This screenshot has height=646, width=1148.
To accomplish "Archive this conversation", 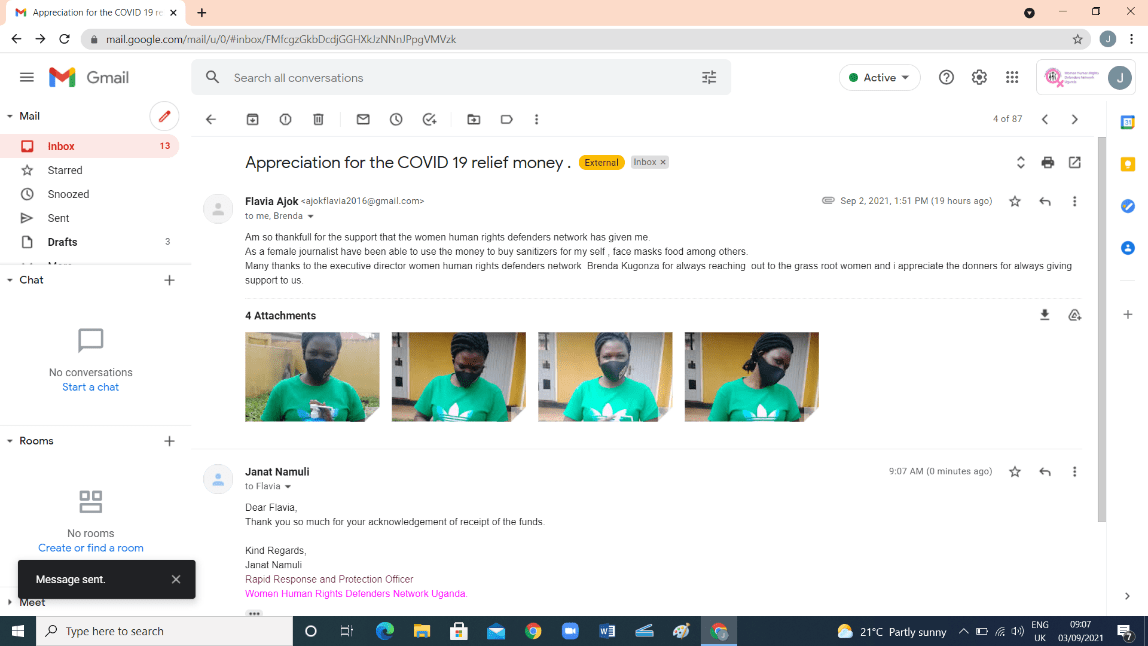I will (x=253, y=119).
